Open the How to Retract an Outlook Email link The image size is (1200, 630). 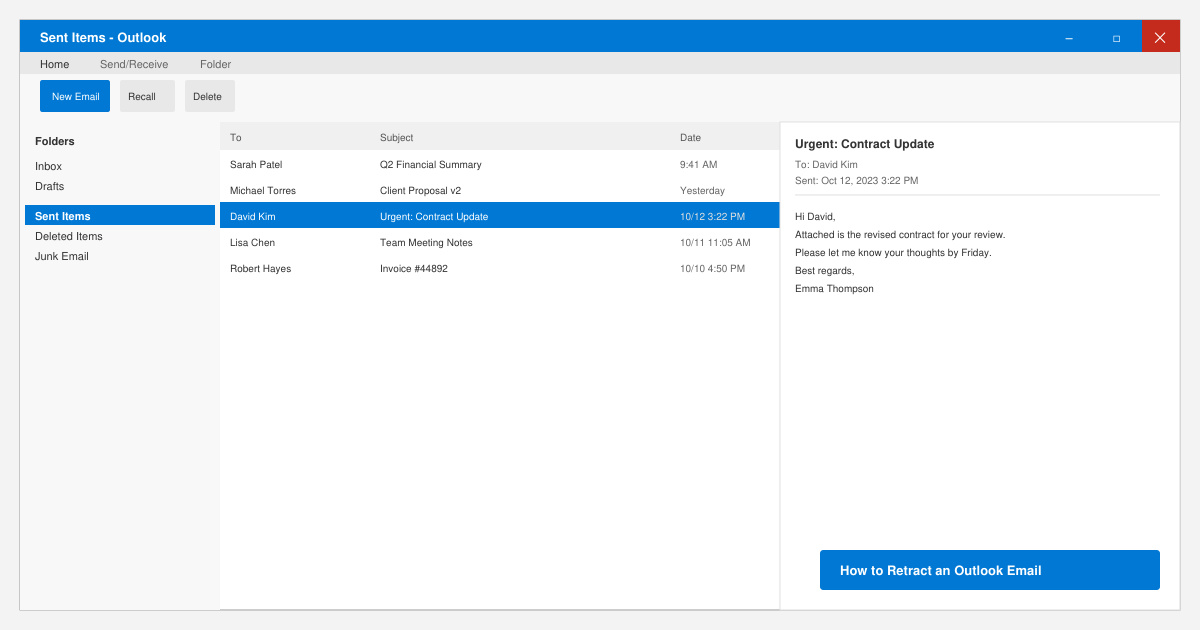click(x=990, y=570)
